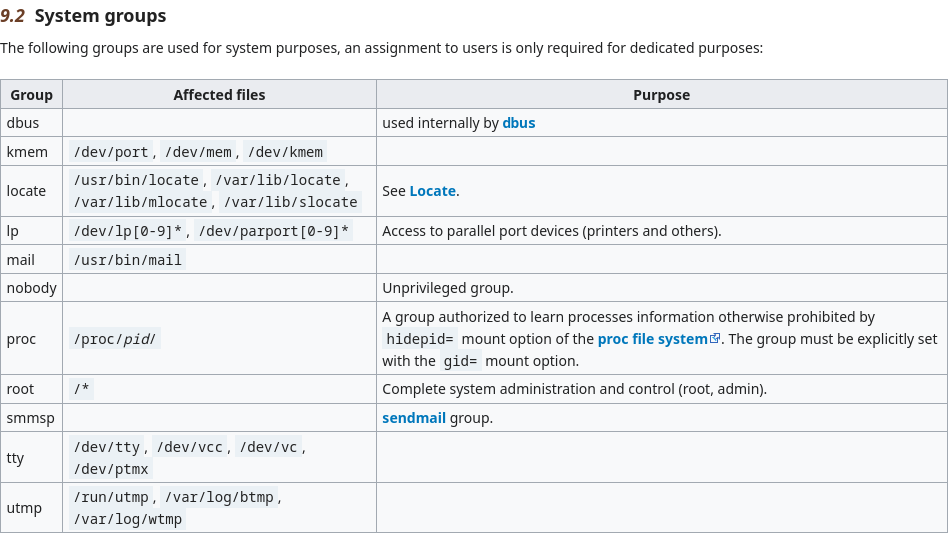Click the external link icon after proc file system

[x=715, y=338]
